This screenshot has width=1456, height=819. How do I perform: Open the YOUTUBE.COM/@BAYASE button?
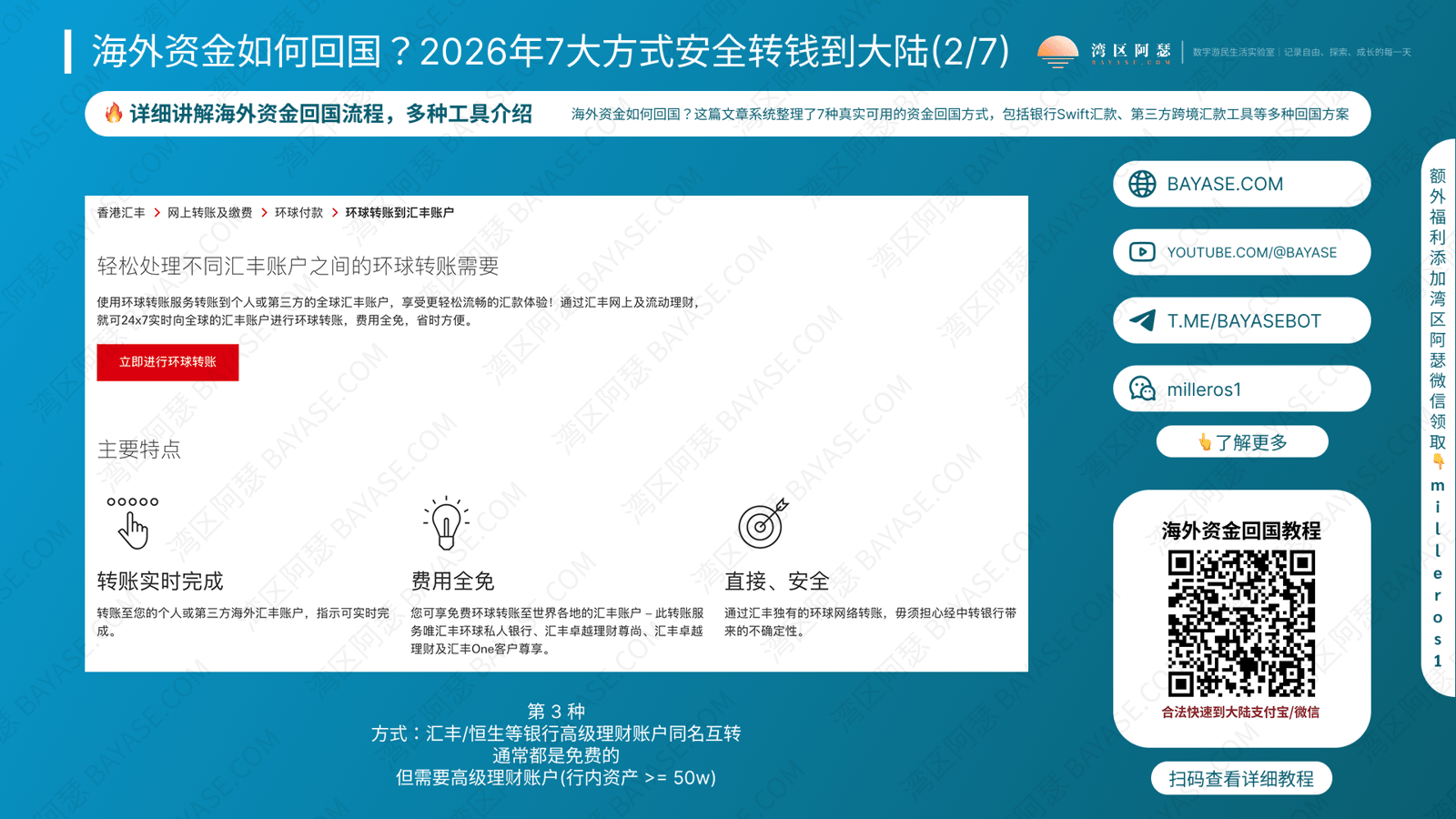(1241, 252)
